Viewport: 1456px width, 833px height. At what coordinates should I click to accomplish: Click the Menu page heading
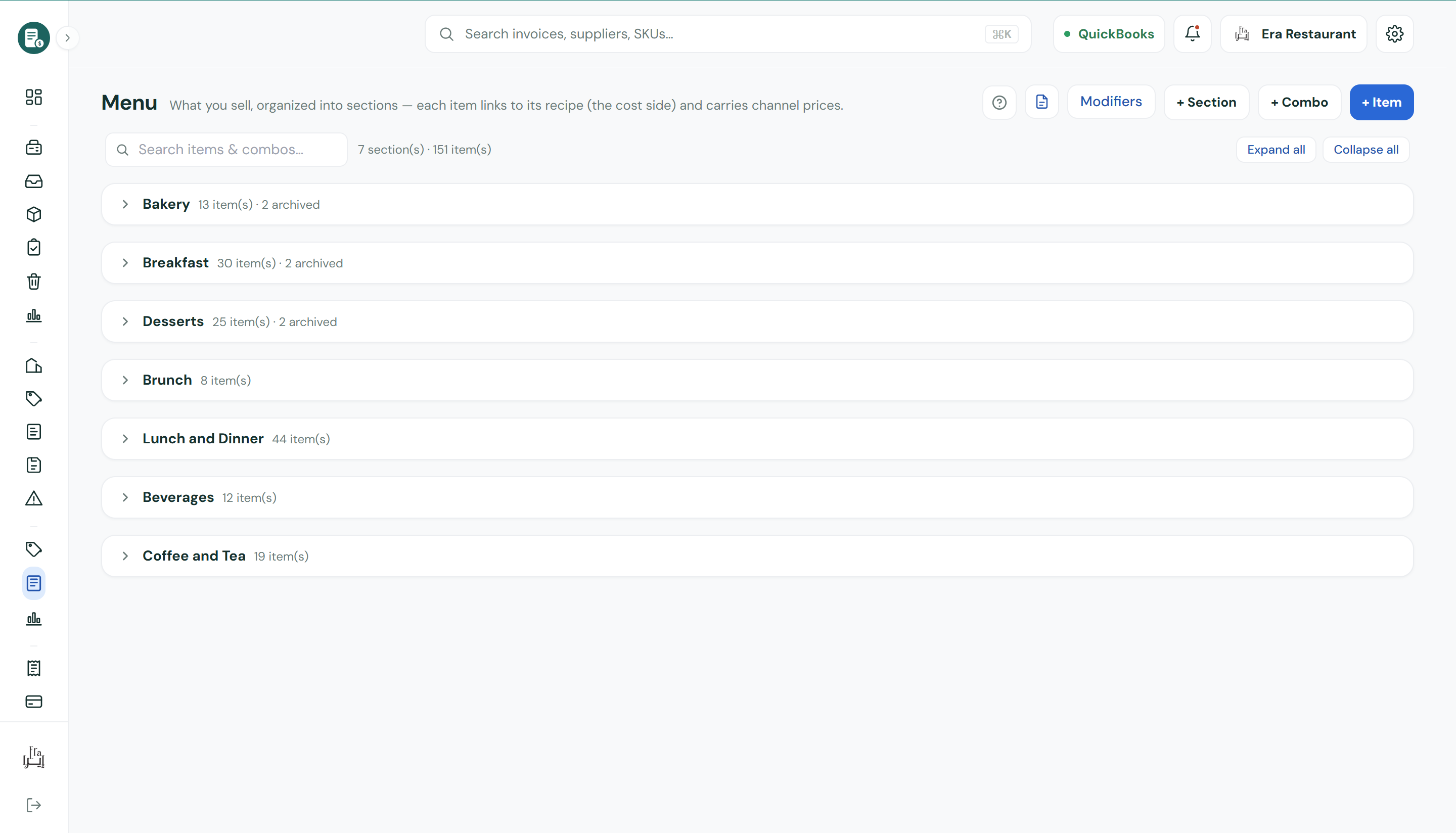point(129,103)
